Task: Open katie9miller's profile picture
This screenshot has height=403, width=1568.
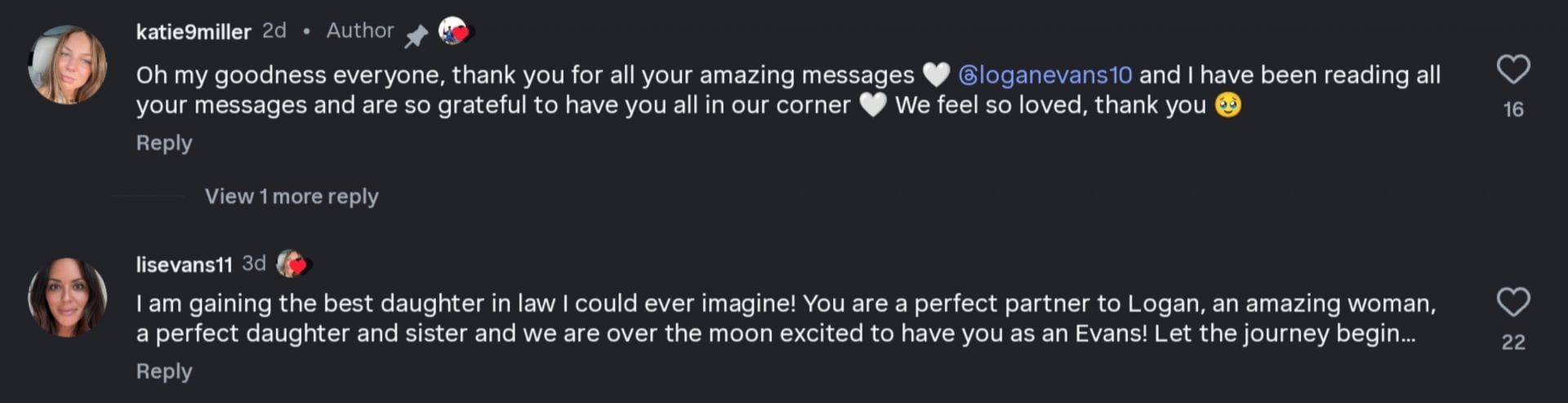Action: pyautogui.click(x=68, y=65)
